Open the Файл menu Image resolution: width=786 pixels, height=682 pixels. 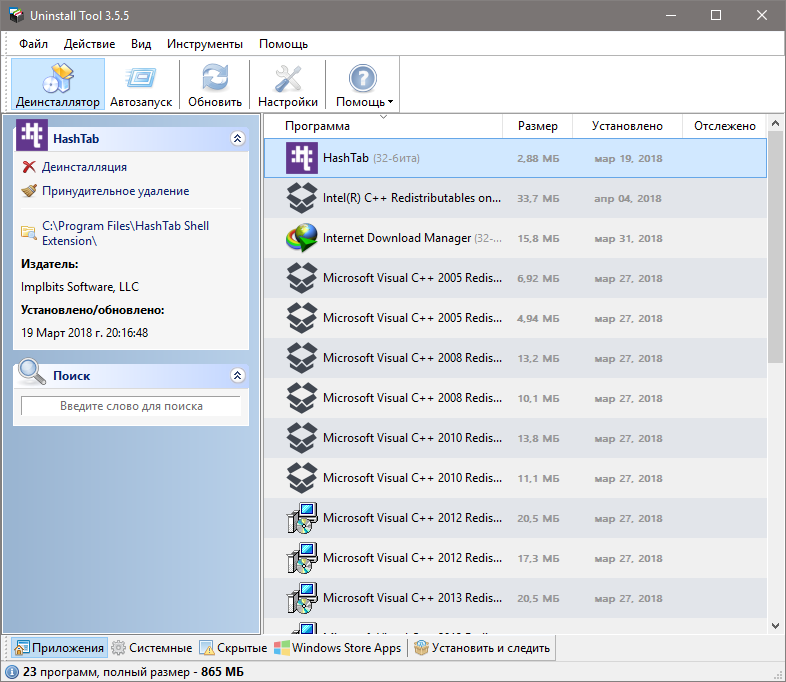click(x=34, y=44)
